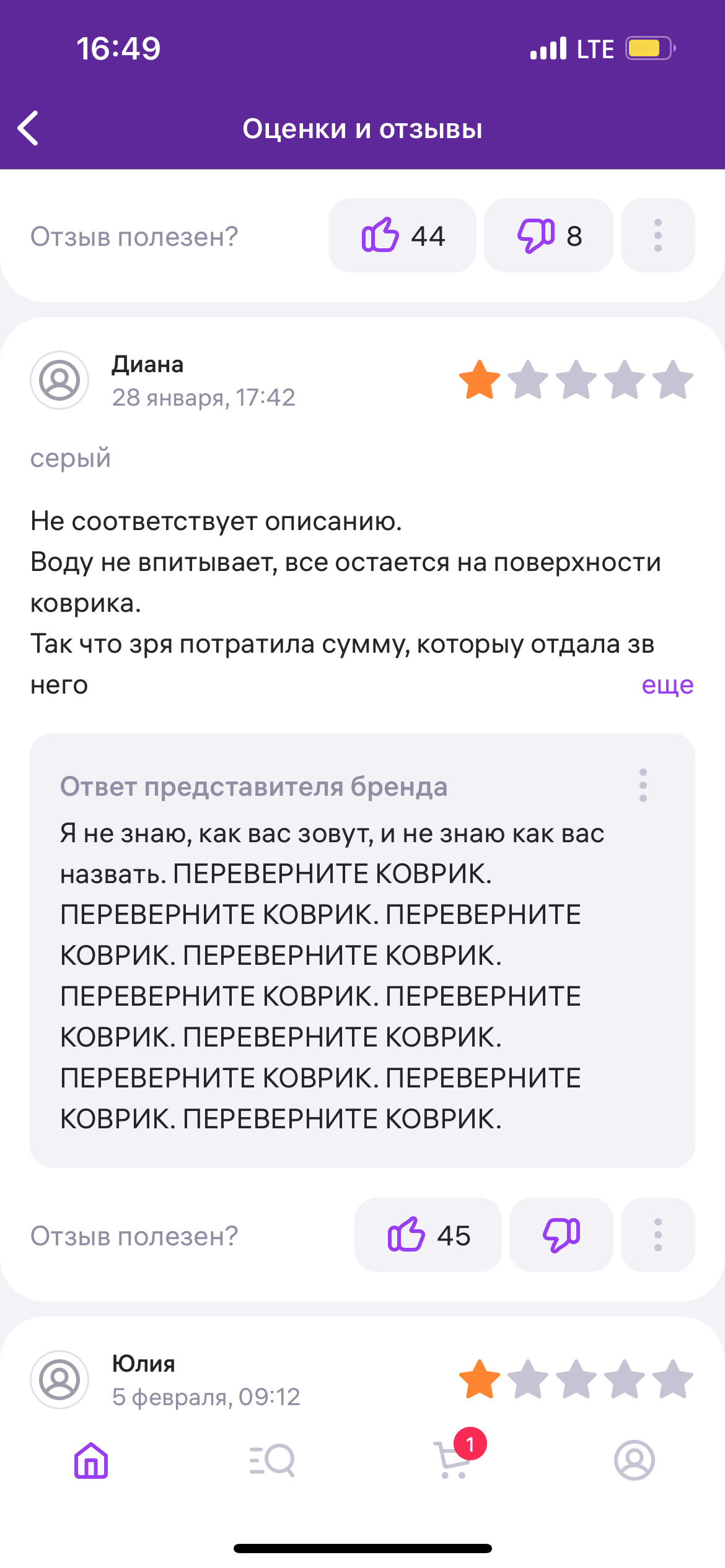Image resolution: width=725 pixels, height=1568 pixels.
Task: Like Диана's review with 45 likes
Action: pos(428,1235)
